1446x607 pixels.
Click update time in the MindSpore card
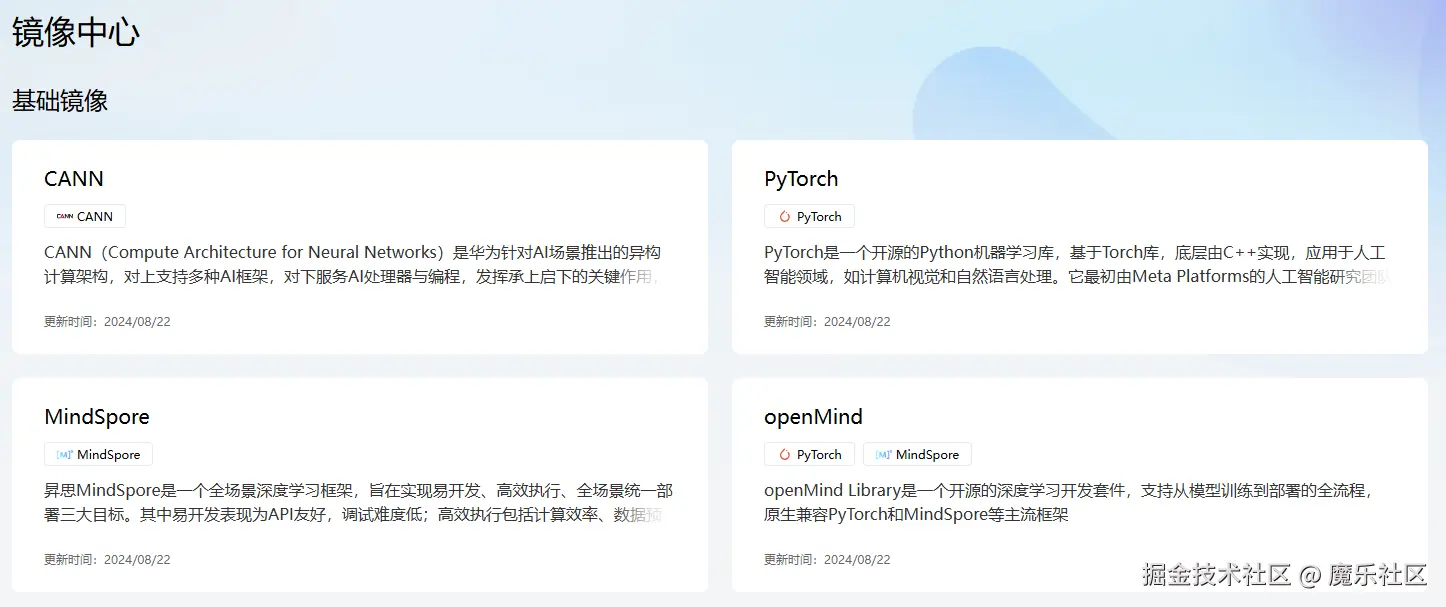107,560
